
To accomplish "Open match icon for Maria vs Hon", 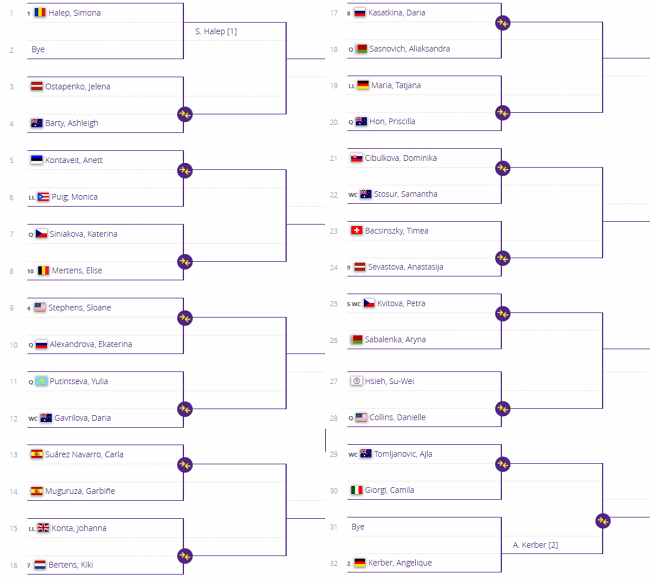I will tap(502, 112).
